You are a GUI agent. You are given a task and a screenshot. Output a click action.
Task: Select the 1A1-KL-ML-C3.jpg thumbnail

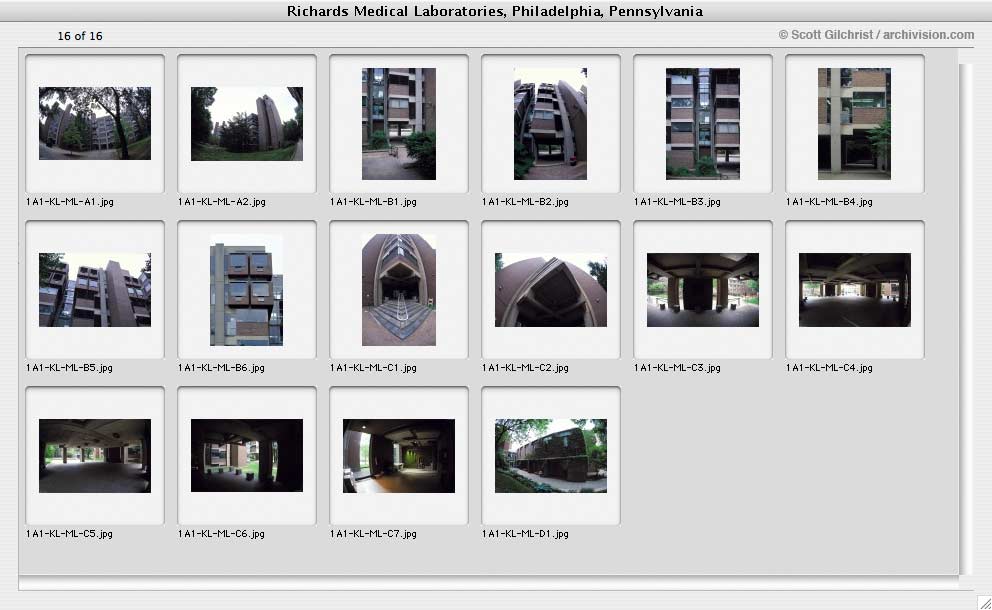pos(702,290)
